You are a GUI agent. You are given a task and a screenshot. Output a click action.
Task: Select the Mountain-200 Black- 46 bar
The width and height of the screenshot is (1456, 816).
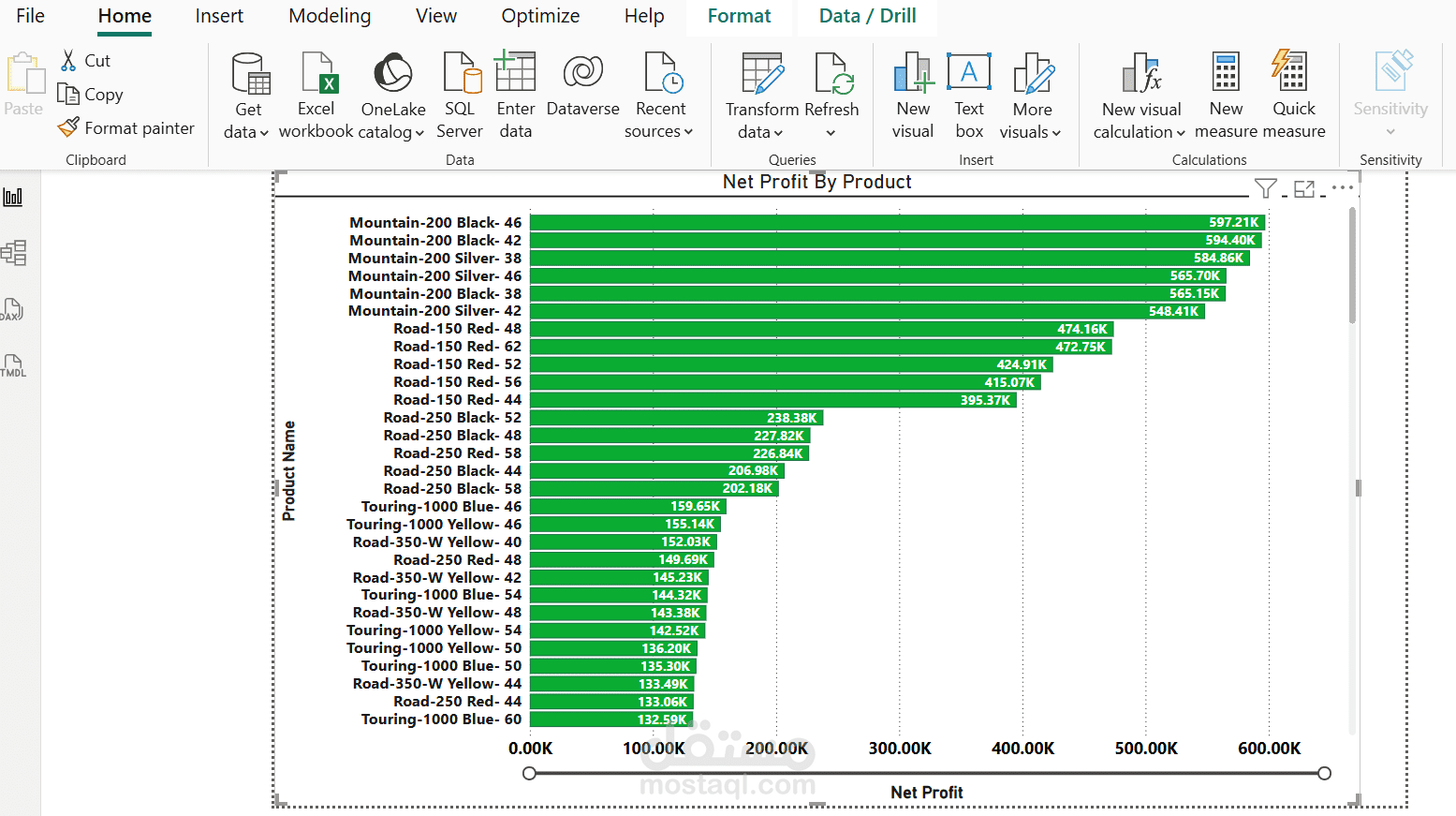(x=897, y=222)
